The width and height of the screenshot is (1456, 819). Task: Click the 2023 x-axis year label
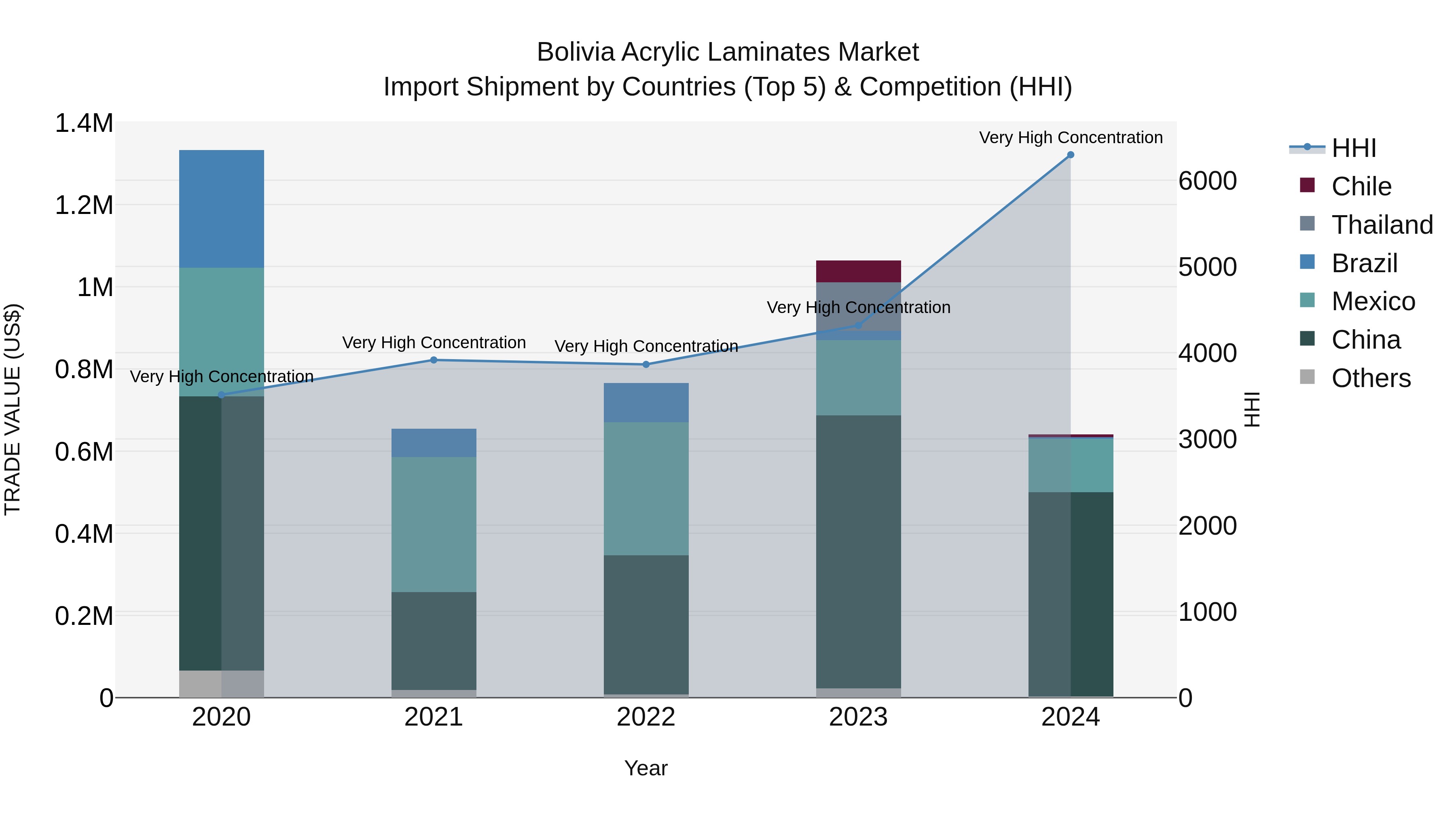(859, 717)
